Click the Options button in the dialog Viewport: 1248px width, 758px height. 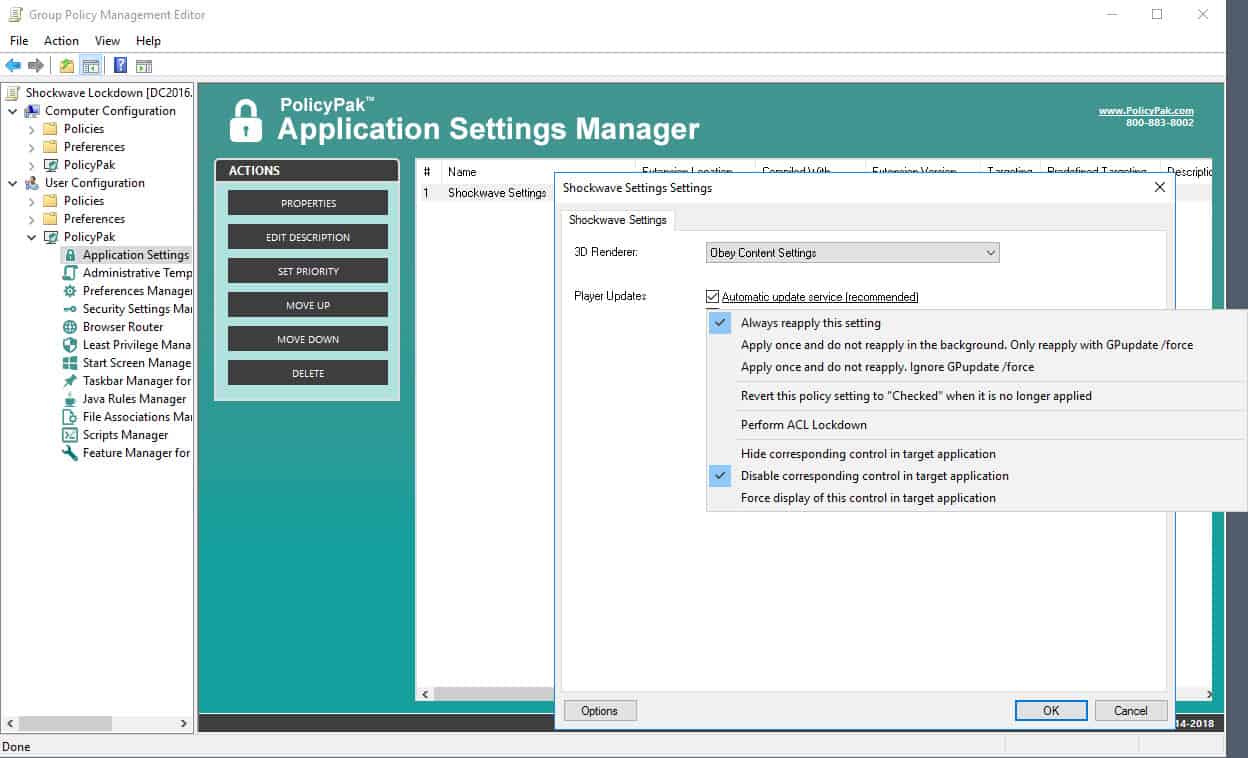(600, 711)
